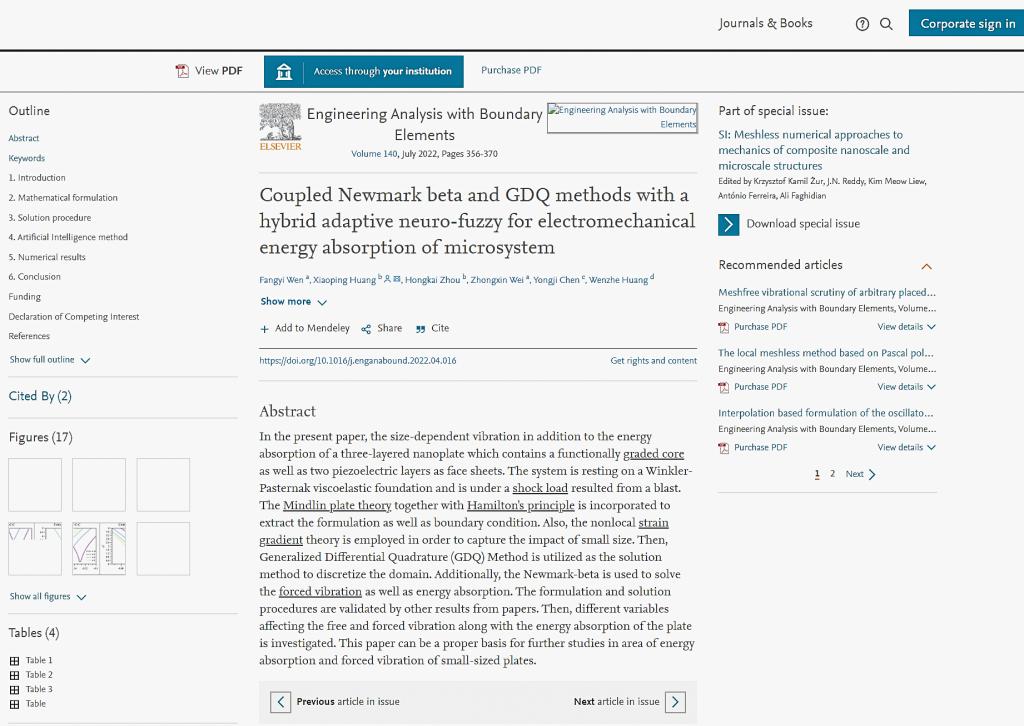
Task: Collapse the Recommended articles section
Action: (926, 266)
